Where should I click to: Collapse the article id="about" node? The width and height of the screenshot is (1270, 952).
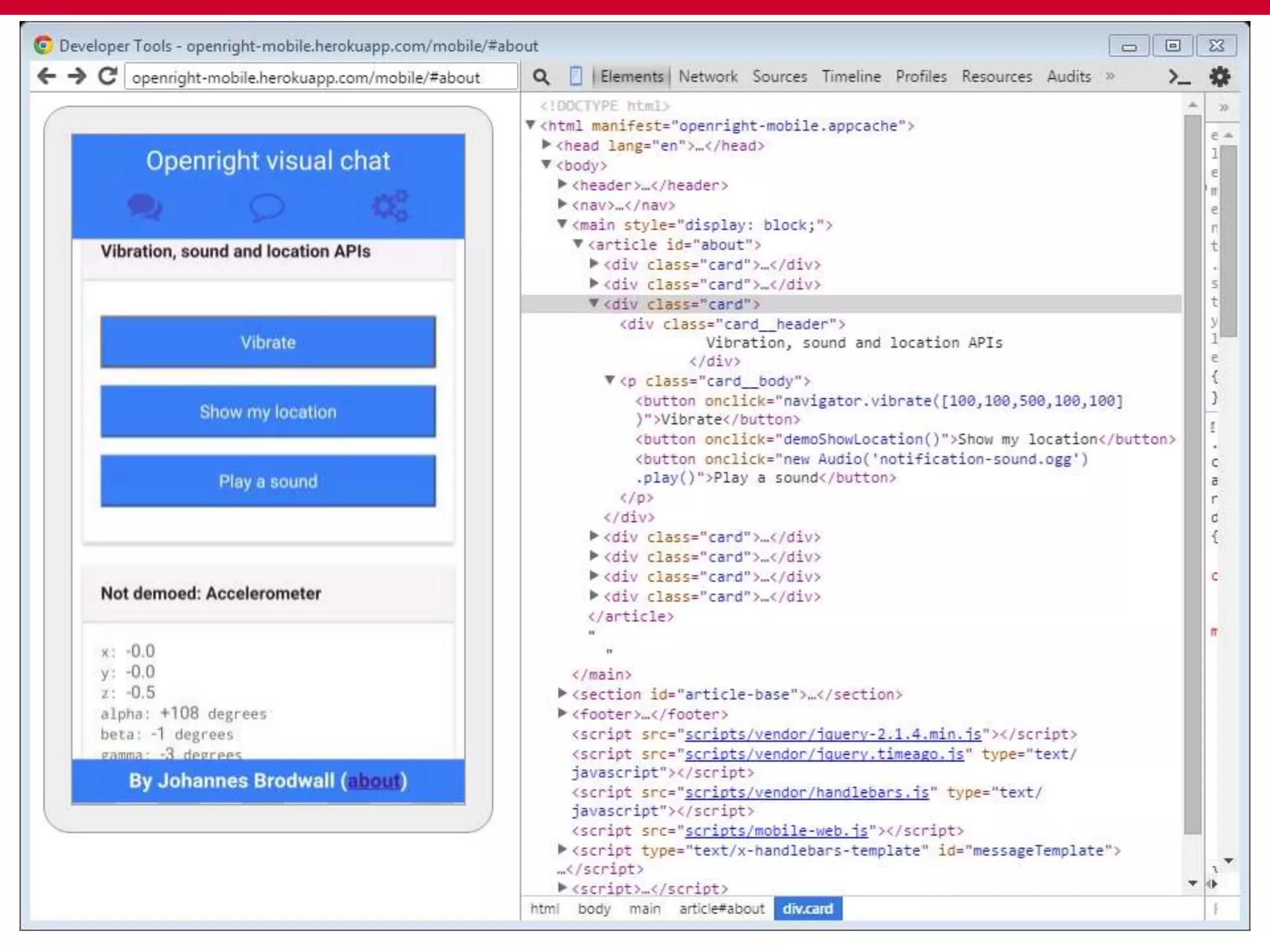coord(578,244)
